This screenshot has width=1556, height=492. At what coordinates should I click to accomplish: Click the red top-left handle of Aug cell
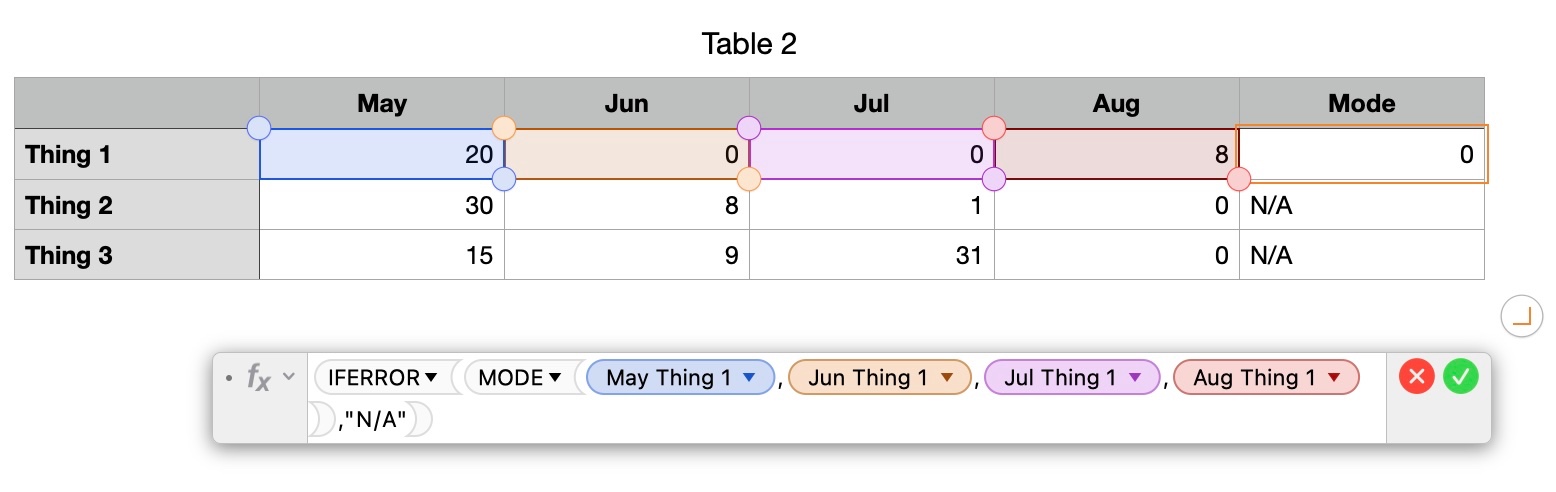point(994,128)
